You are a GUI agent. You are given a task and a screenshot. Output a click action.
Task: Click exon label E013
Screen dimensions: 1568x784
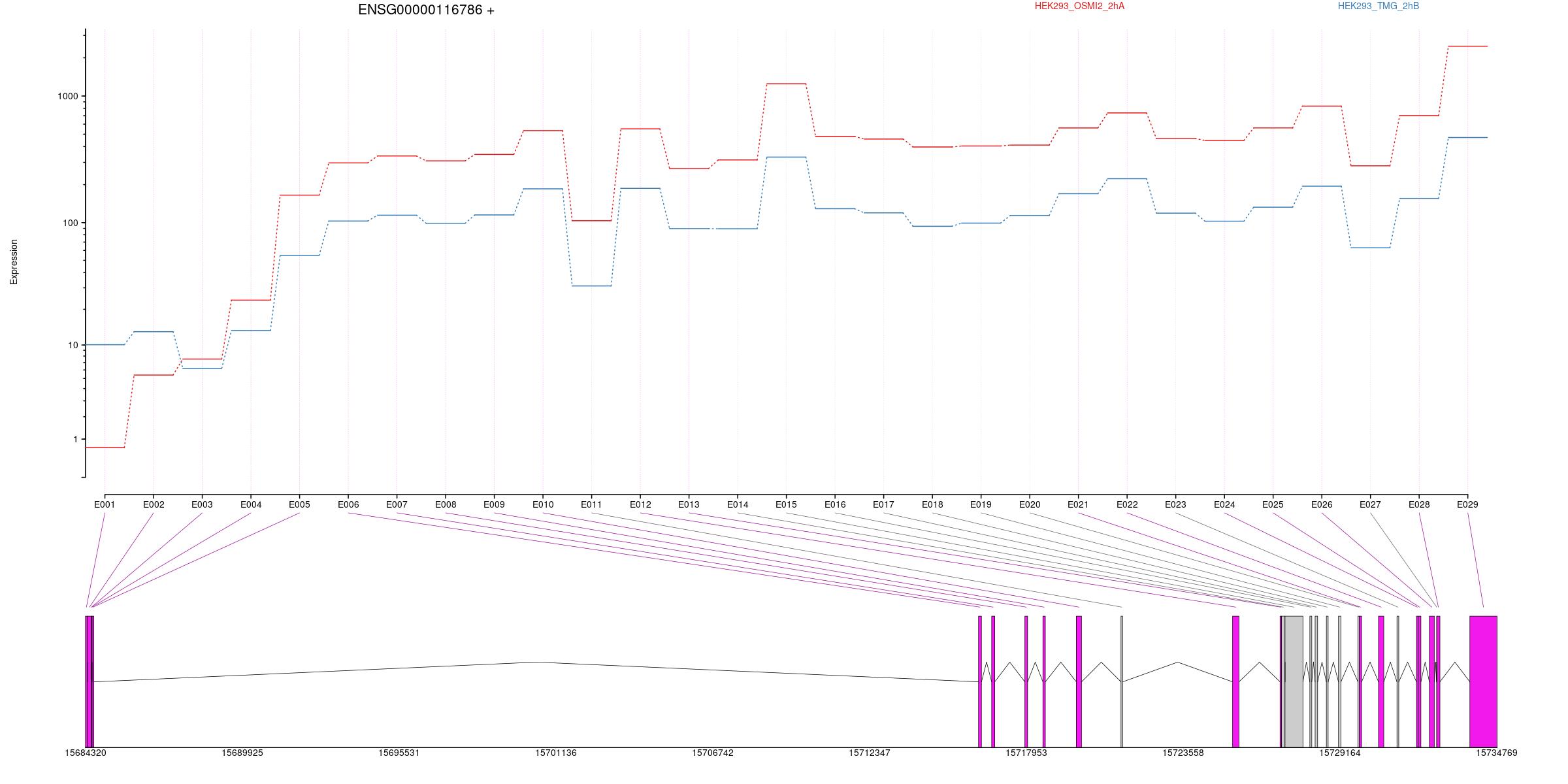(x=689, y=505)
